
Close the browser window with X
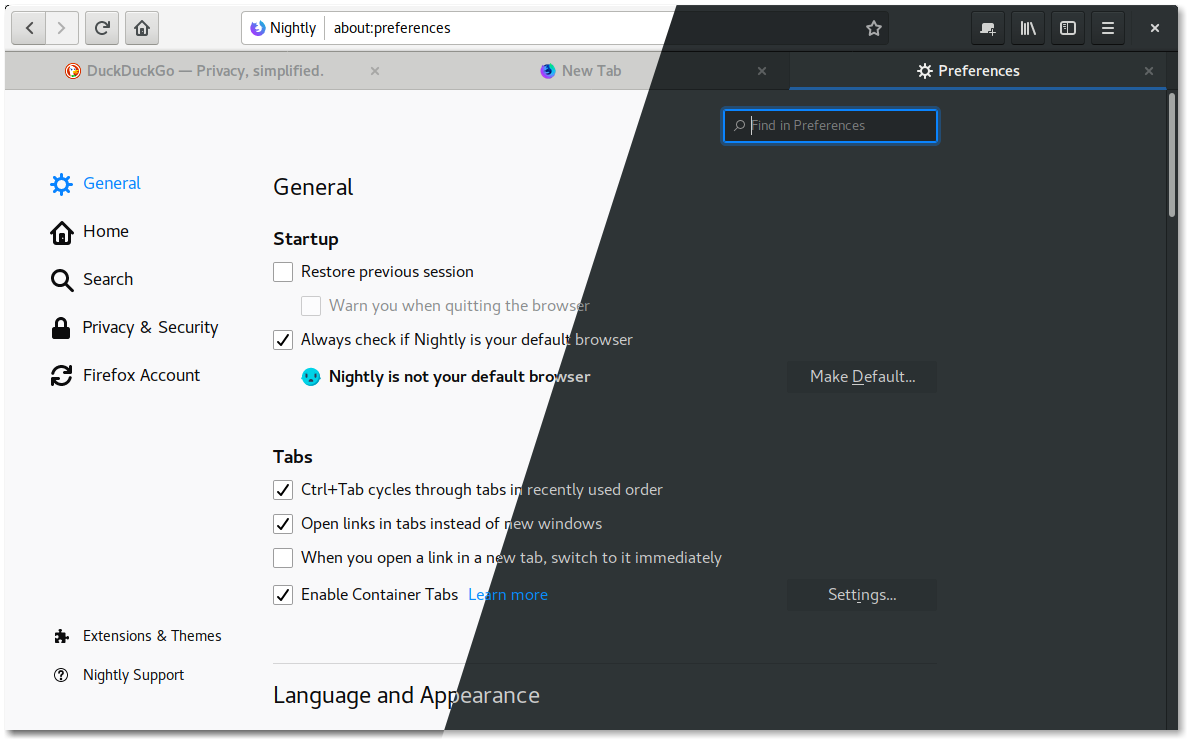[x=1154, y=28]
